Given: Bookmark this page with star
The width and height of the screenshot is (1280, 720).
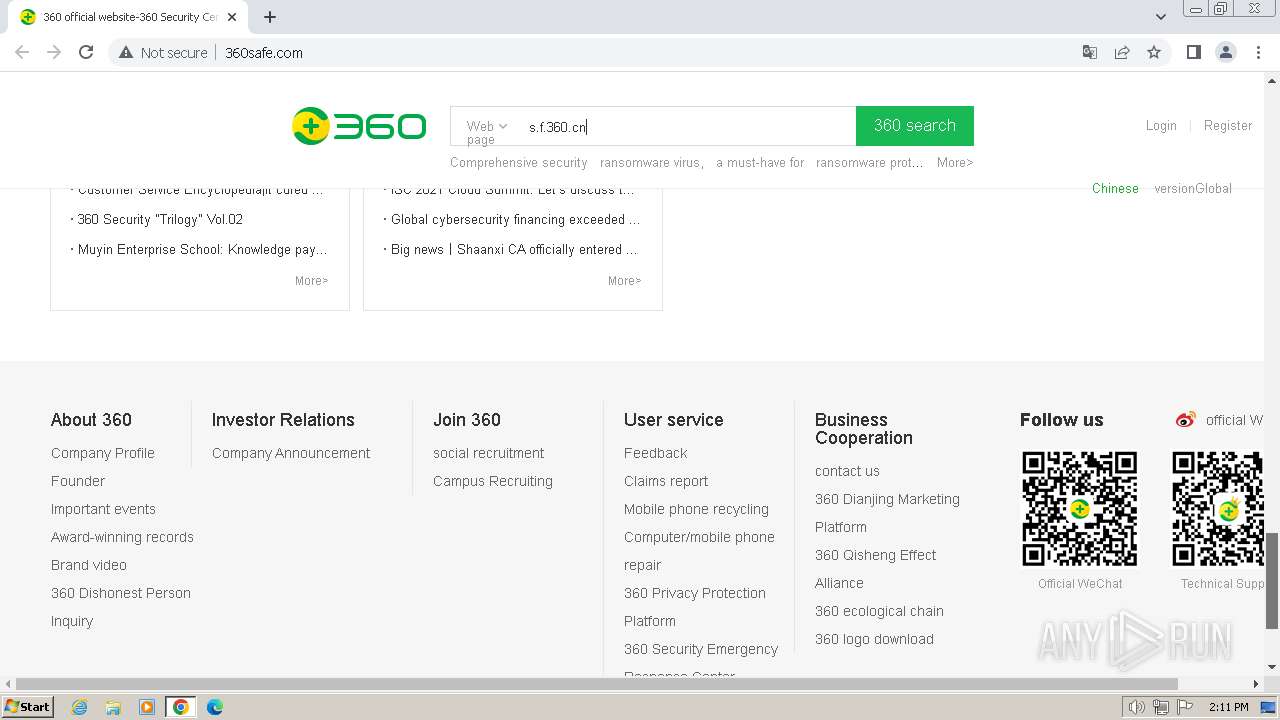Looking at the screenshot, I should [1154, 52].
